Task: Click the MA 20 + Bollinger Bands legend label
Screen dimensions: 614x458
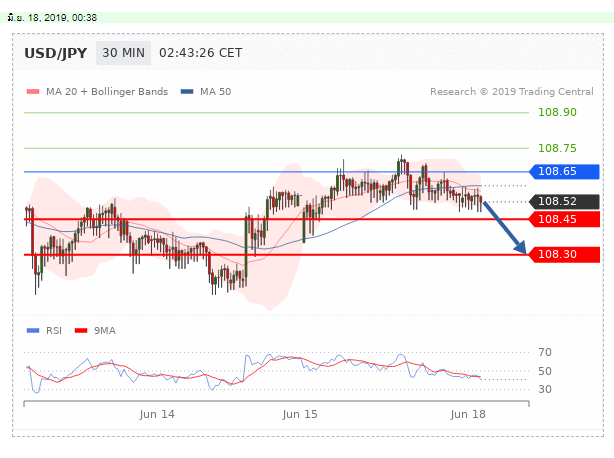Action: pyautogui.click(x=107, y=92)
